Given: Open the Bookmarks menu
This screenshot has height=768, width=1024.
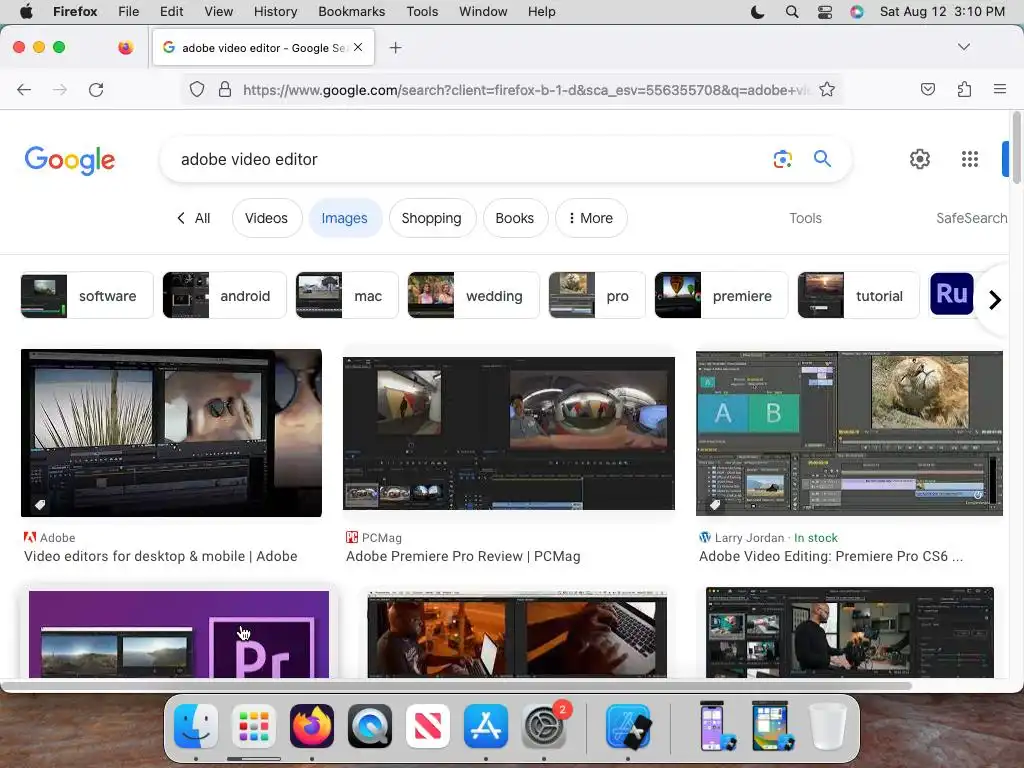Looking at the screenshot, I should (x=351, y=12).
